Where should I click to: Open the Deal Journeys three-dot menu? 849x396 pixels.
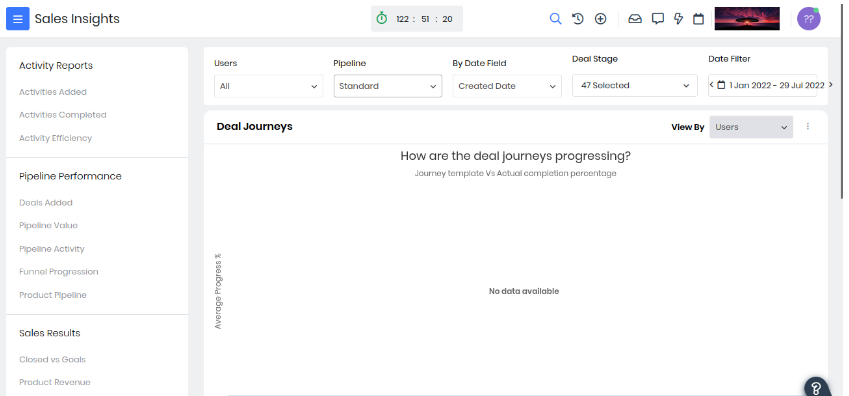tap(808, 126)
